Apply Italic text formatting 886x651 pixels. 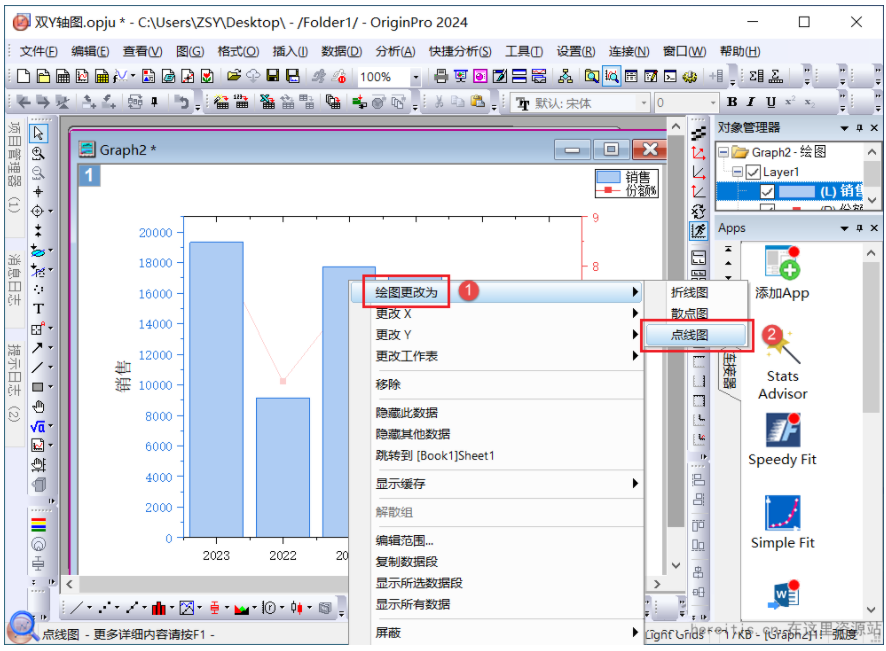pyautogui.click(x=751, y=102)
